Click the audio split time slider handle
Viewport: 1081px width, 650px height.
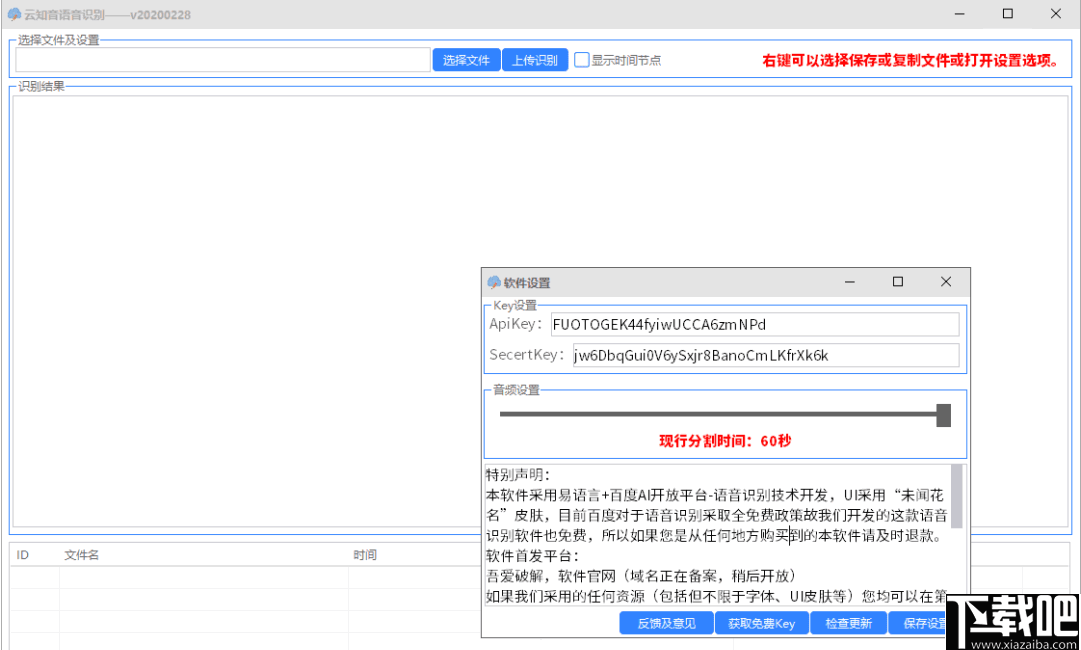click(x=943, y=413)
